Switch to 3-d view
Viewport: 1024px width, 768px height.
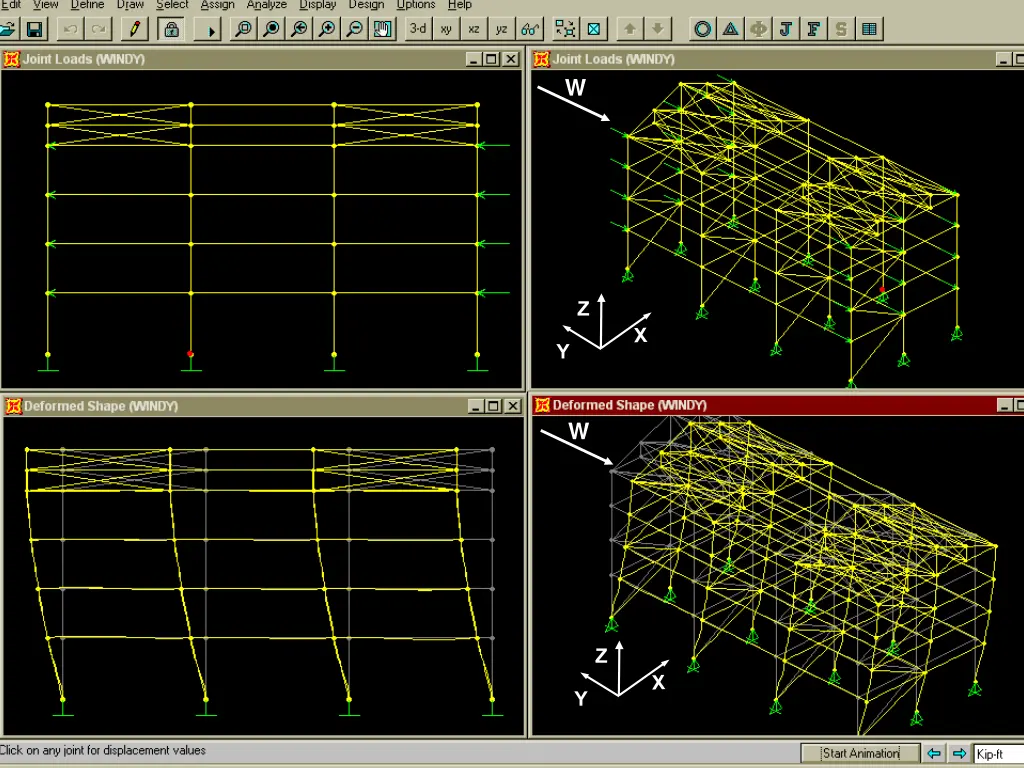coord(418,29)
